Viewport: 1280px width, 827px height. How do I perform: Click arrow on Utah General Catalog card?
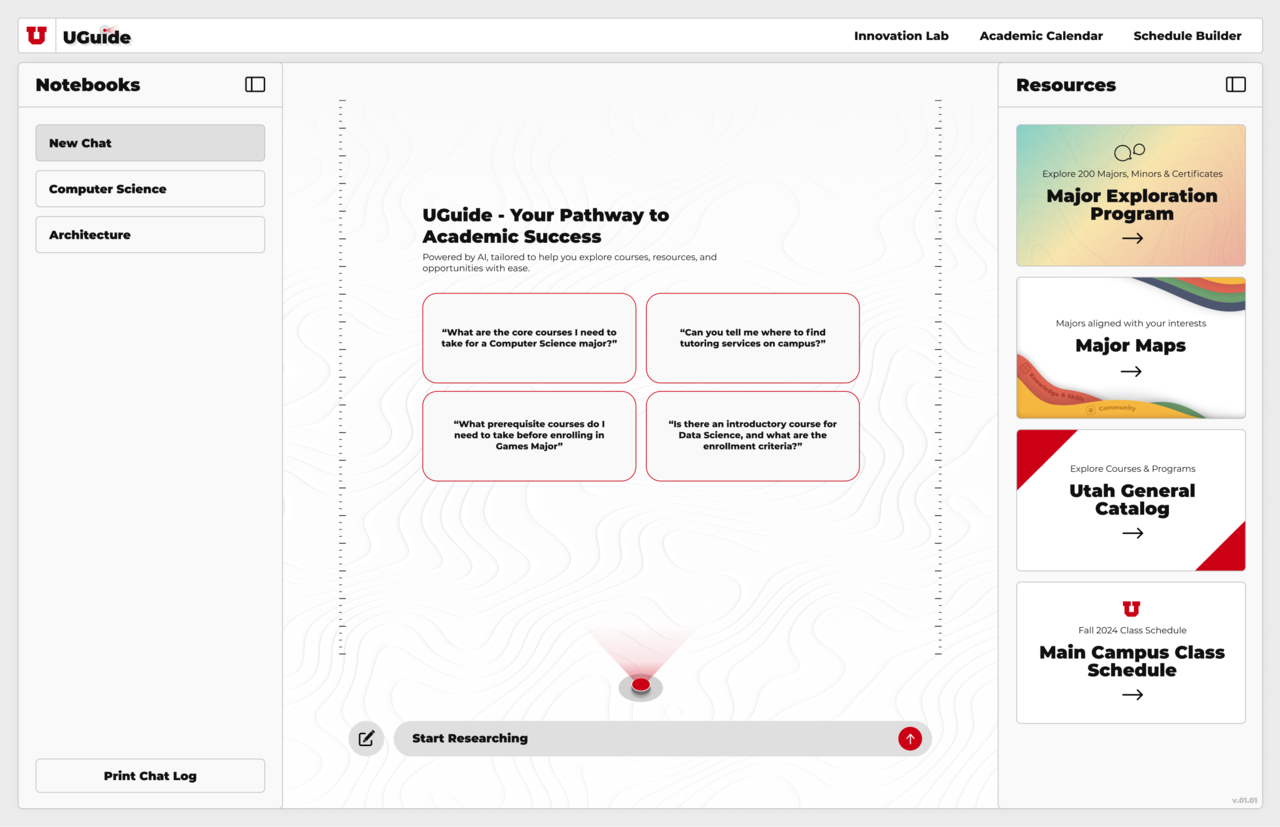click(x=1132, y=533)
